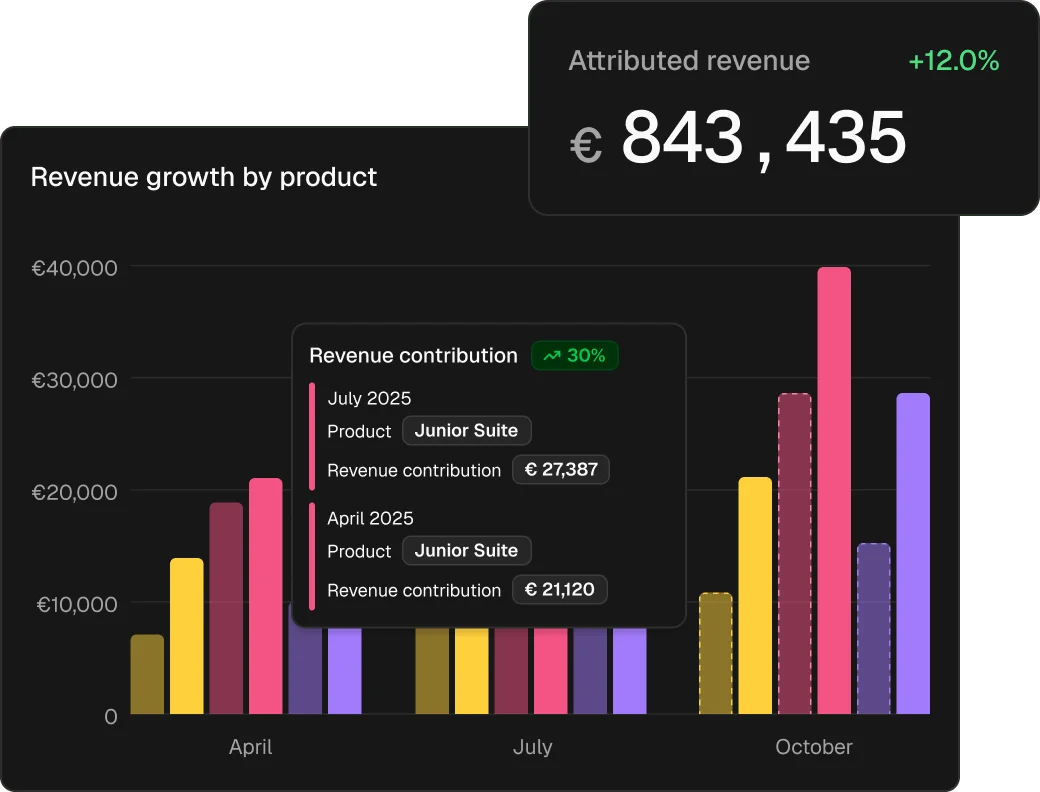The image size is (1040, 792).
Task: Select the July bright yellow bar
Action: [472, 671]
